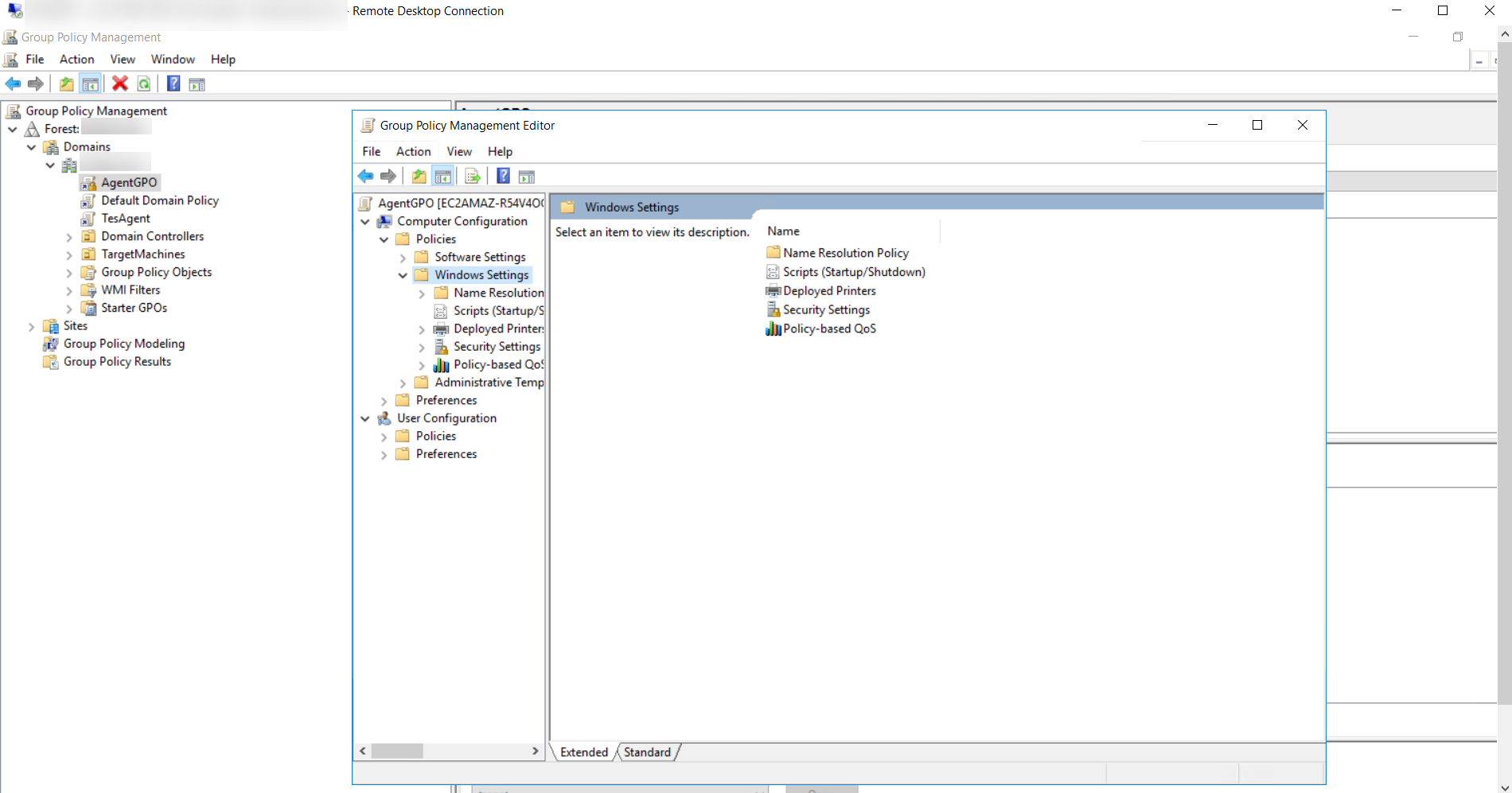1512x793 pixels.
Task: Click left arrow of Editor tree horizontal scrollbar
Action: tap(363, 751)
